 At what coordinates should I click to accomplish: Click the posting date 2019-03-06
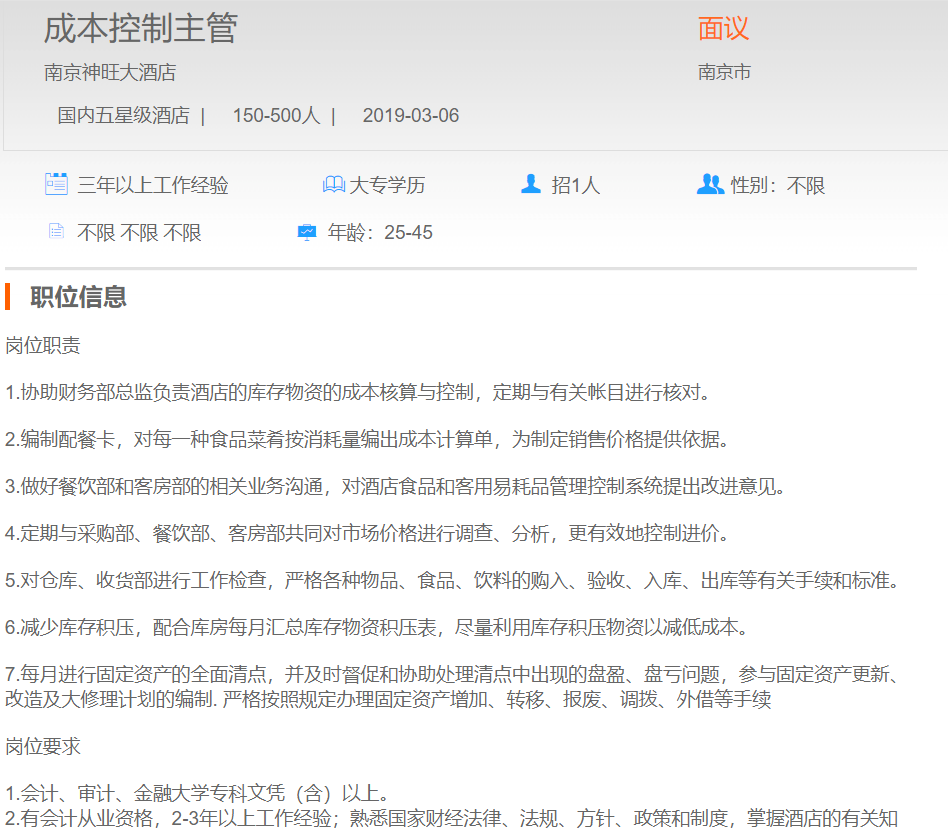point(411,116)
